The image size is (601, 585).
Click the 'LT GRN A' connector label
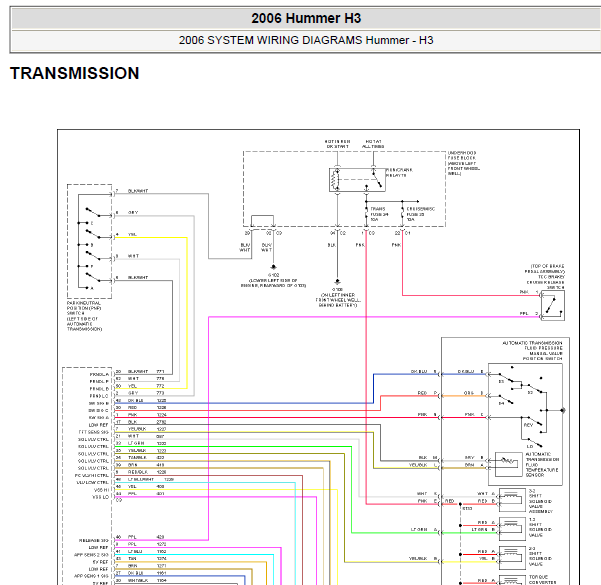[424, 529]
